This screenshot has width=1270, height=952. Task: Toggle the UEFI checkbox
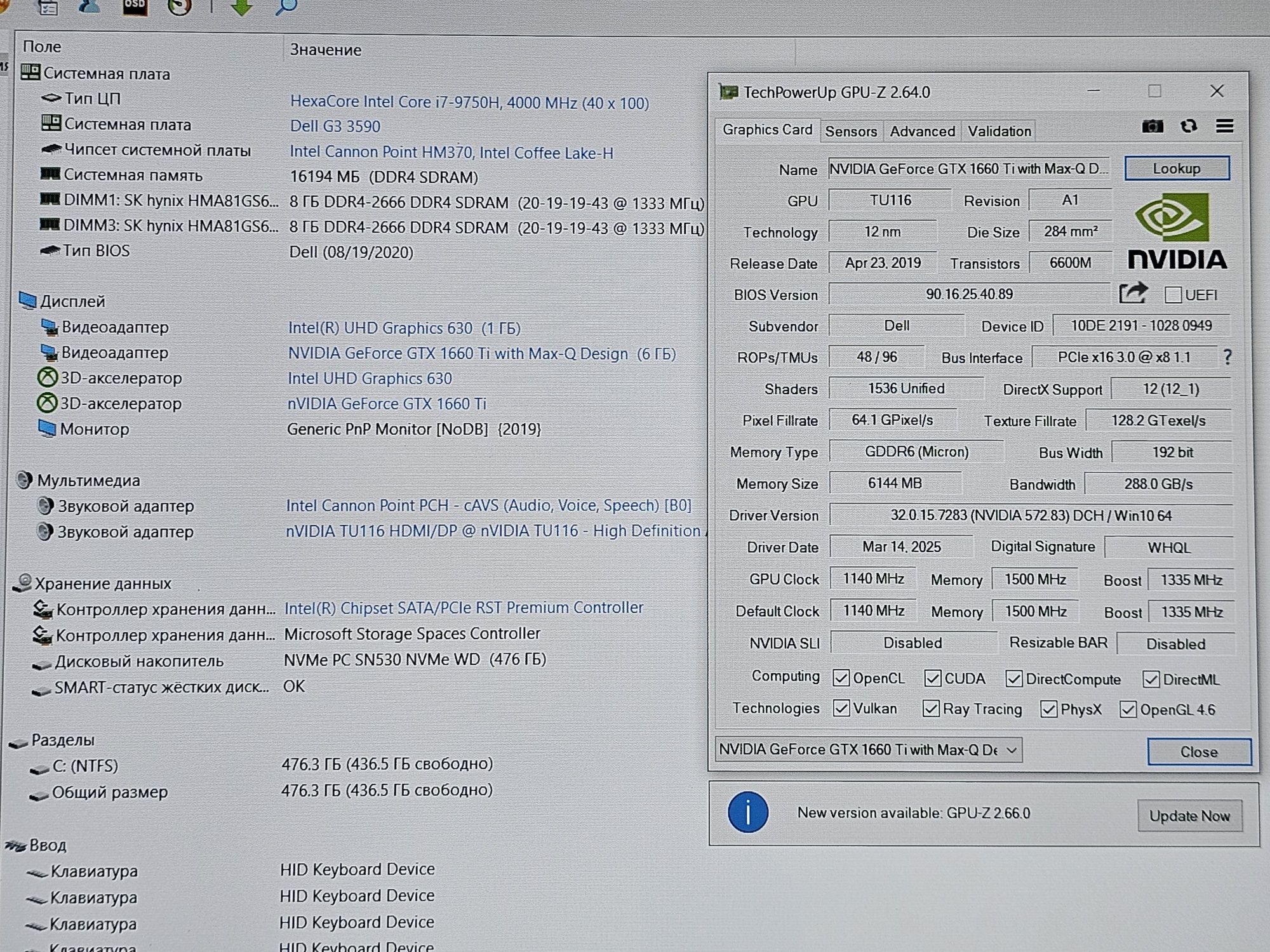pyautogui.click(x=1173, y=294)
